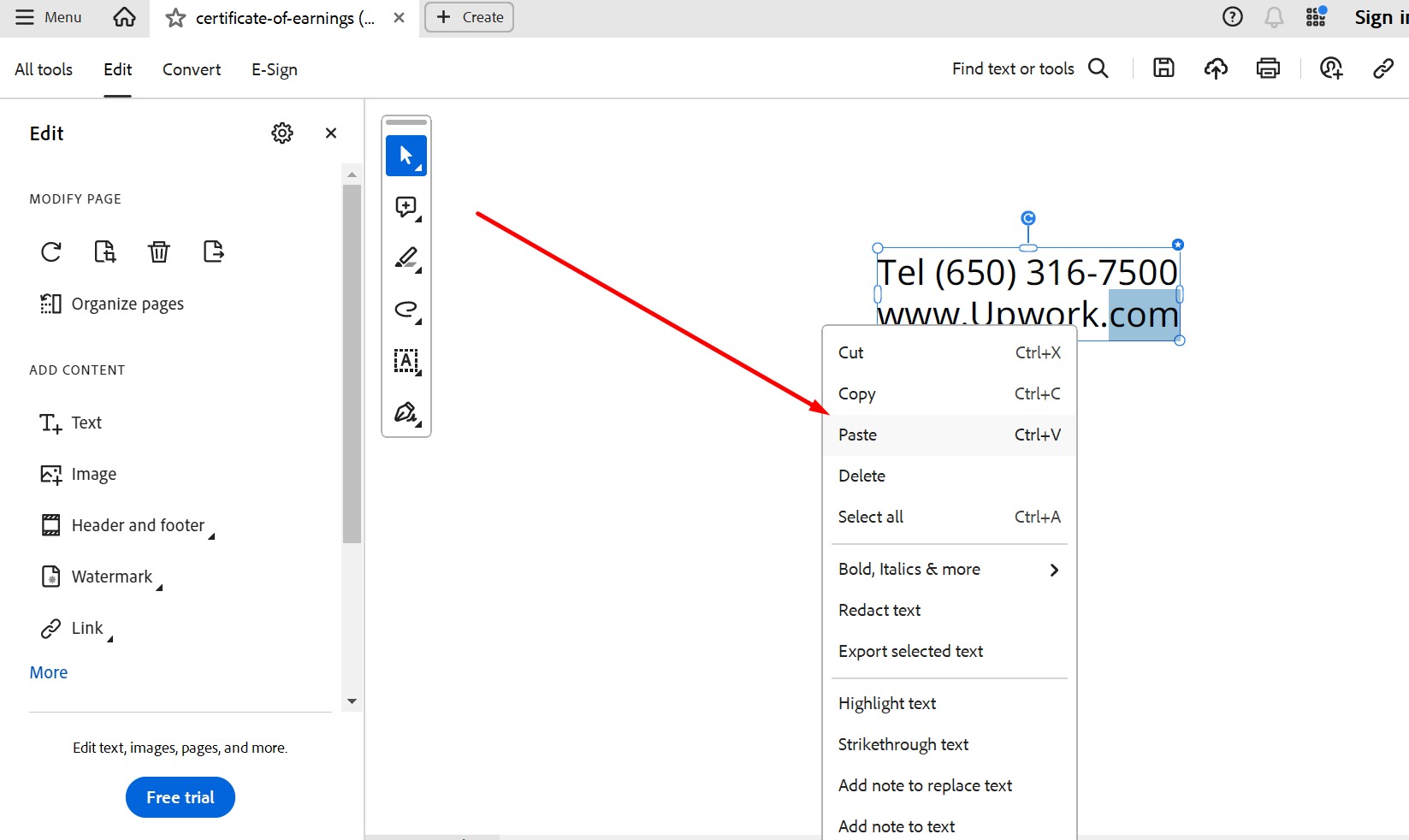Viewport: 1409px width, 840px height.
Task: Star the certificate-of-earnings document tab
Action: (x=175, y=18)
